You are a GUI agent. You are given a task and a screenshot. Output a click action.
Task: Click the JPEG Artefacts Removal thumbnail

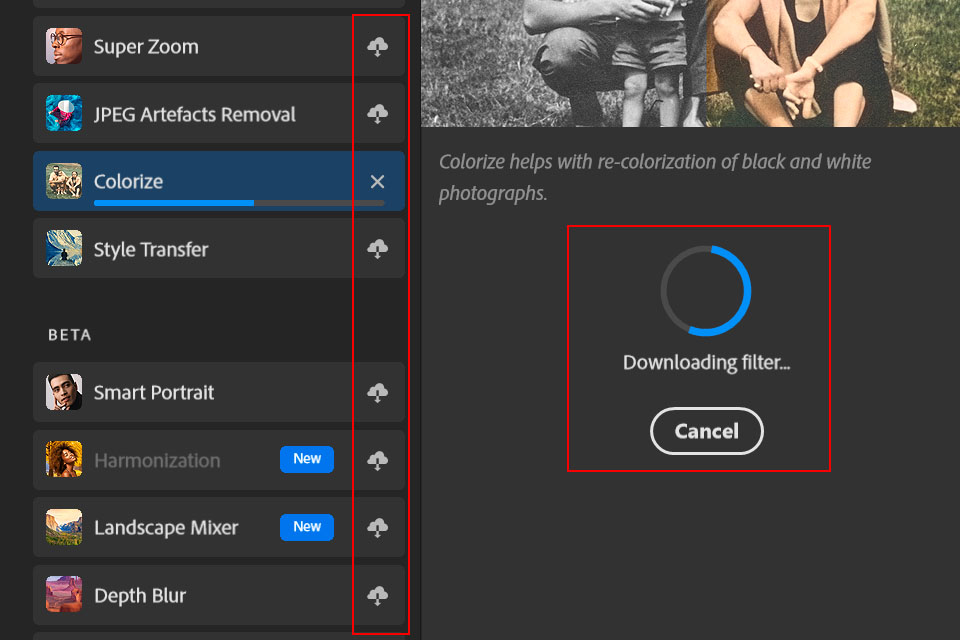pyautogui.click(x=64, y=113)
